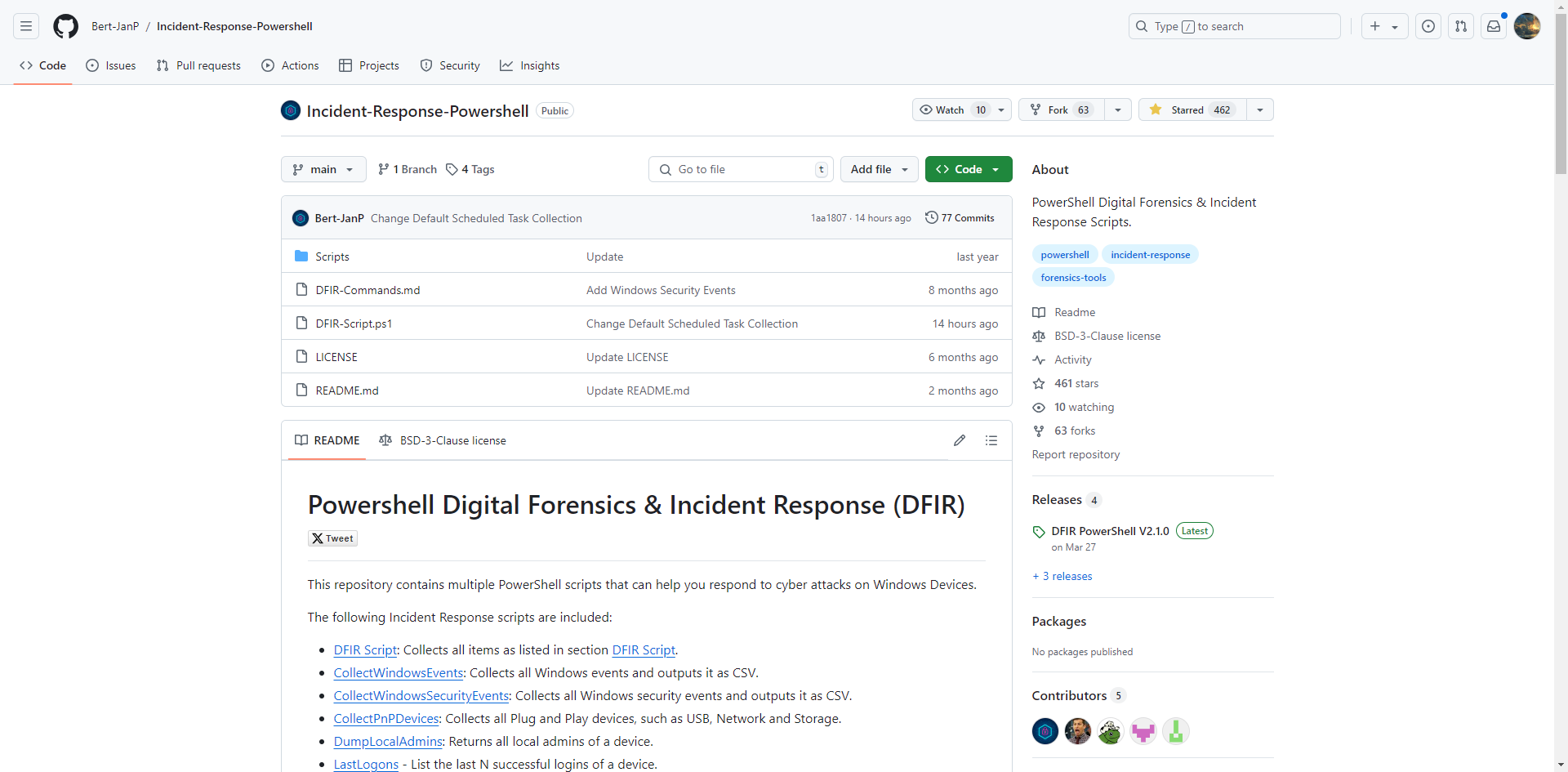Toggle the Starred button to unstar
The image size is (1568, 772).
point(1192,109)
